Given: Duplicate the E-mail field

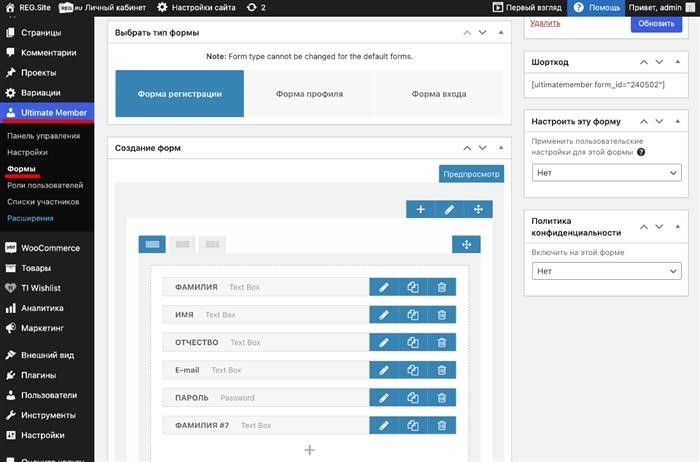Looking at the screenshot, I should (412, 370).
